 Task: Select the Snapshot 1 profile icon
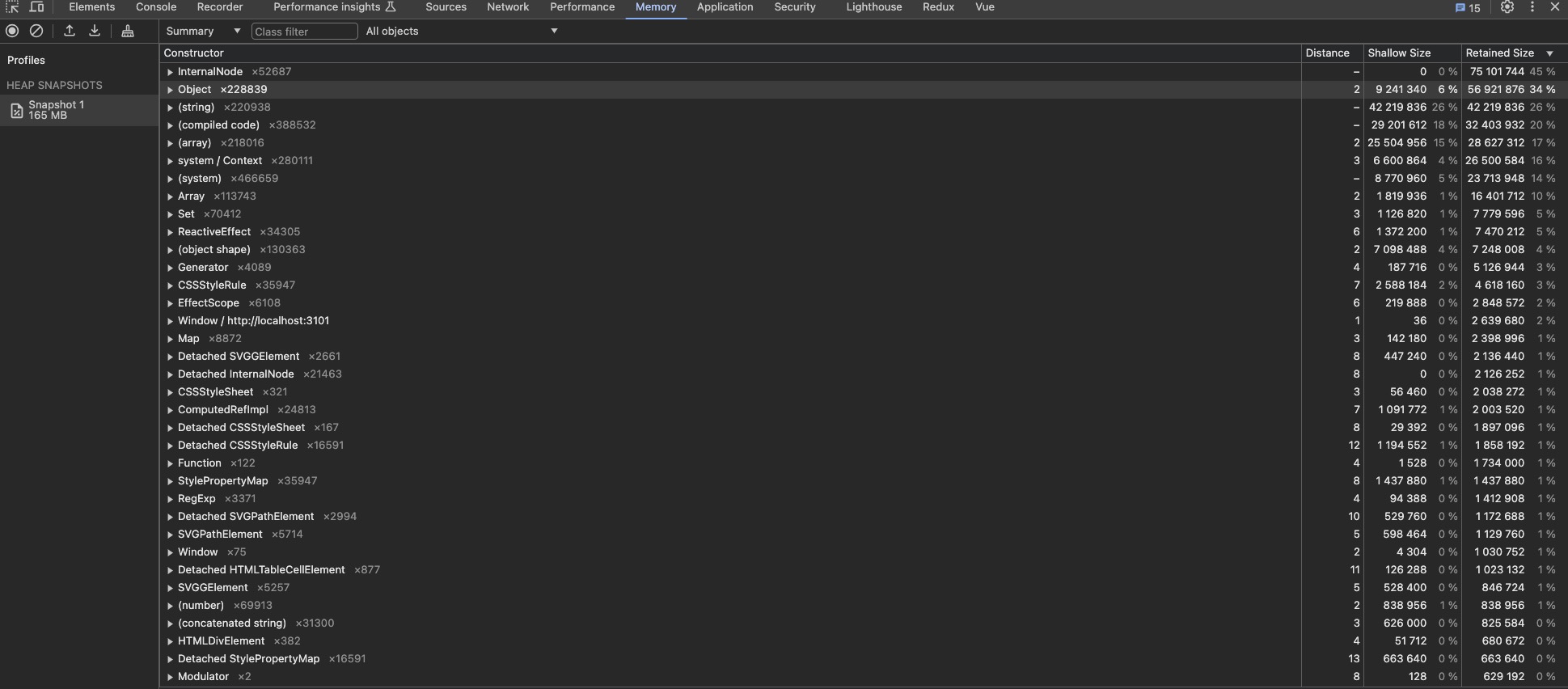[x=16, y=111]
